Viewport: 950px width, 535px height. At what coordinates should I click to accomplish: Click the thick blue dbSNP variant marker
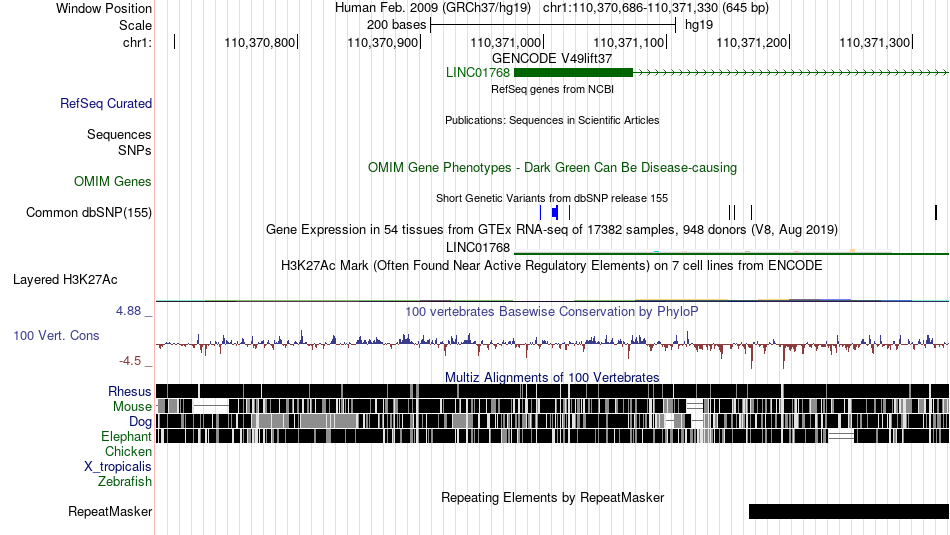[x=555, y=212]
